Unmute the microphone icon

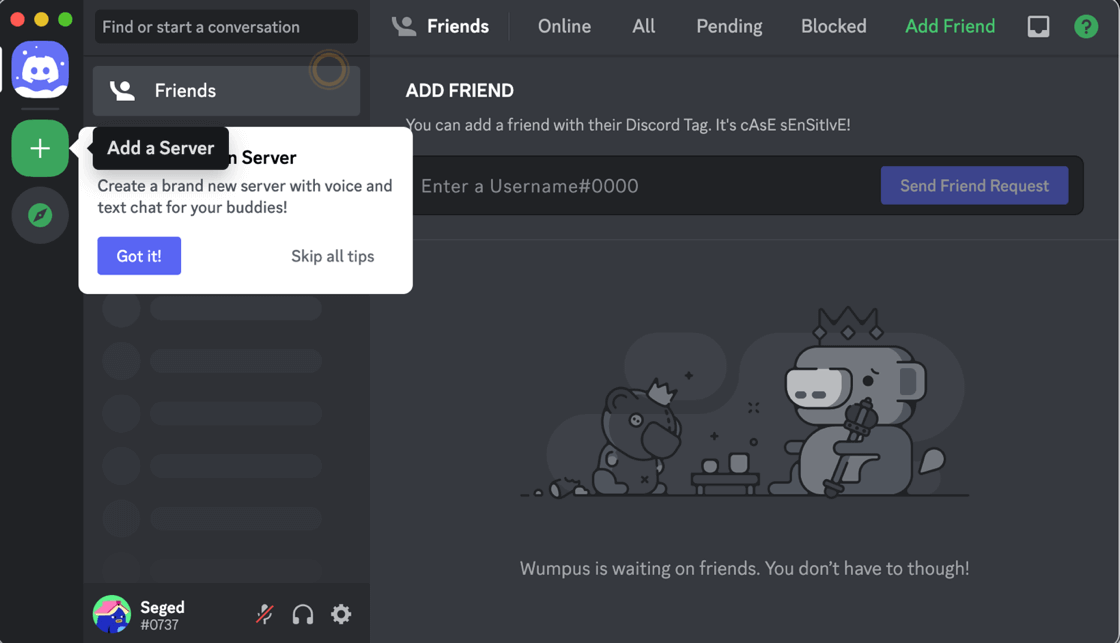coord(264,614)
